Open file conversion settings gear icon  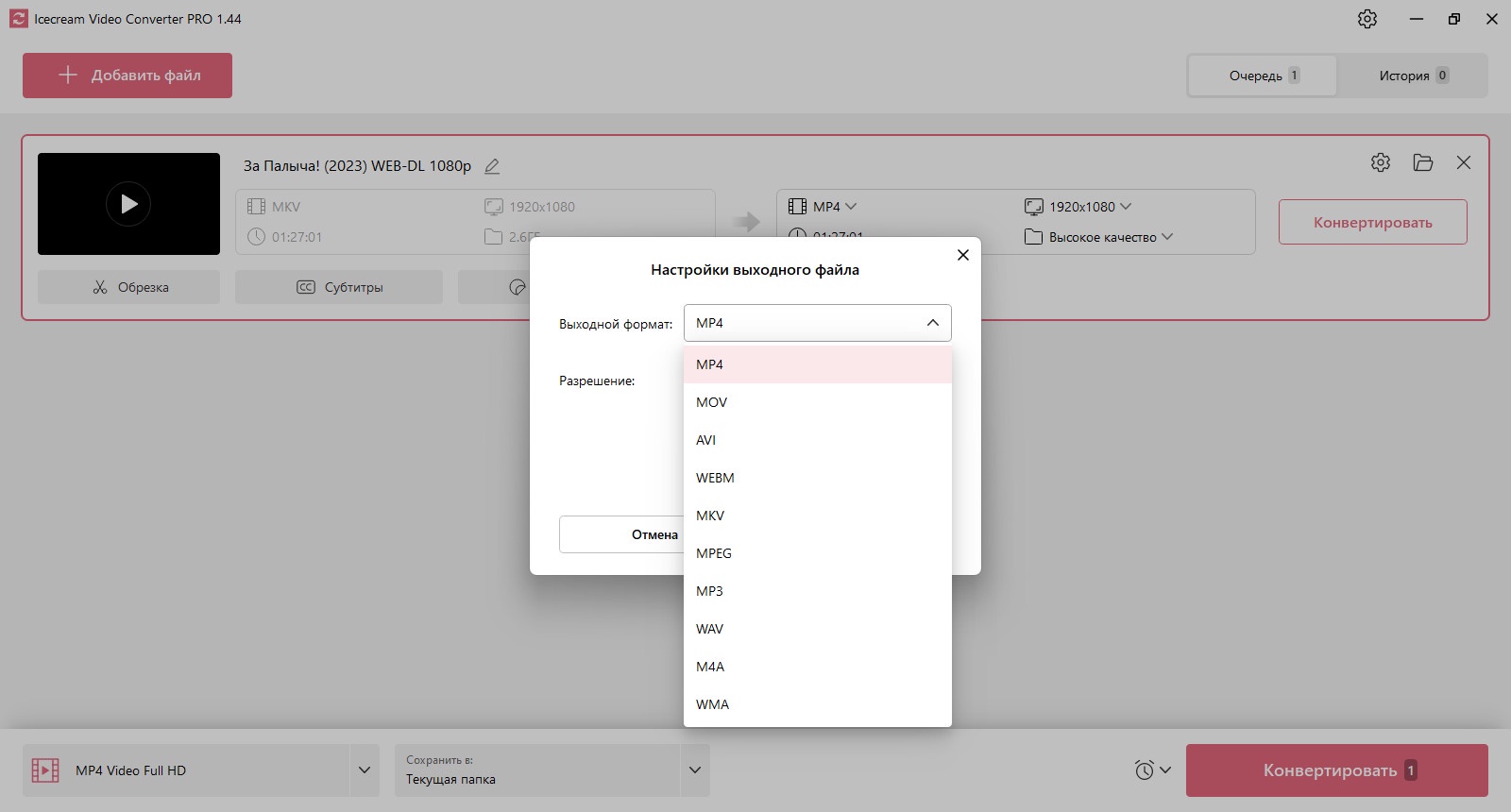point(1381,162)
